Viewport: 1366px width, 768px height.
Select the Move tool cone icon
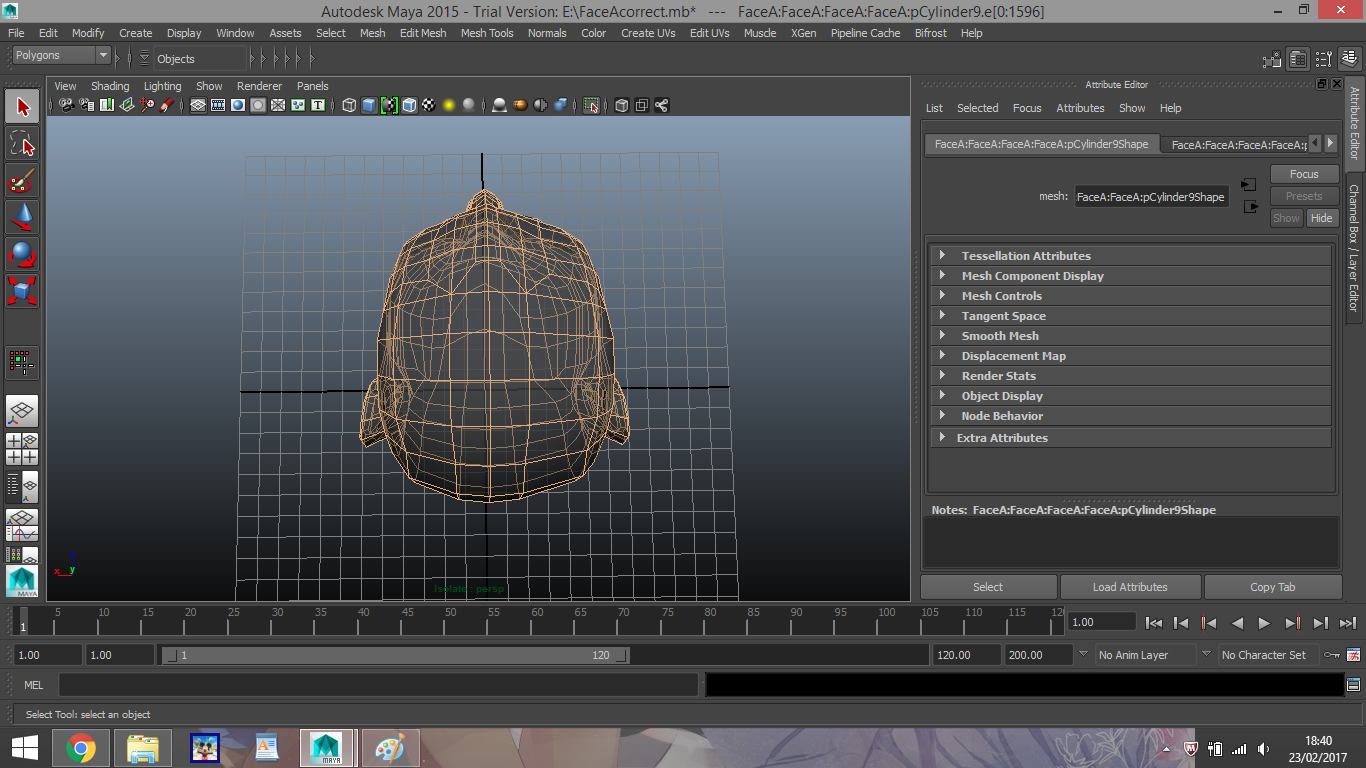coord(22,217)
